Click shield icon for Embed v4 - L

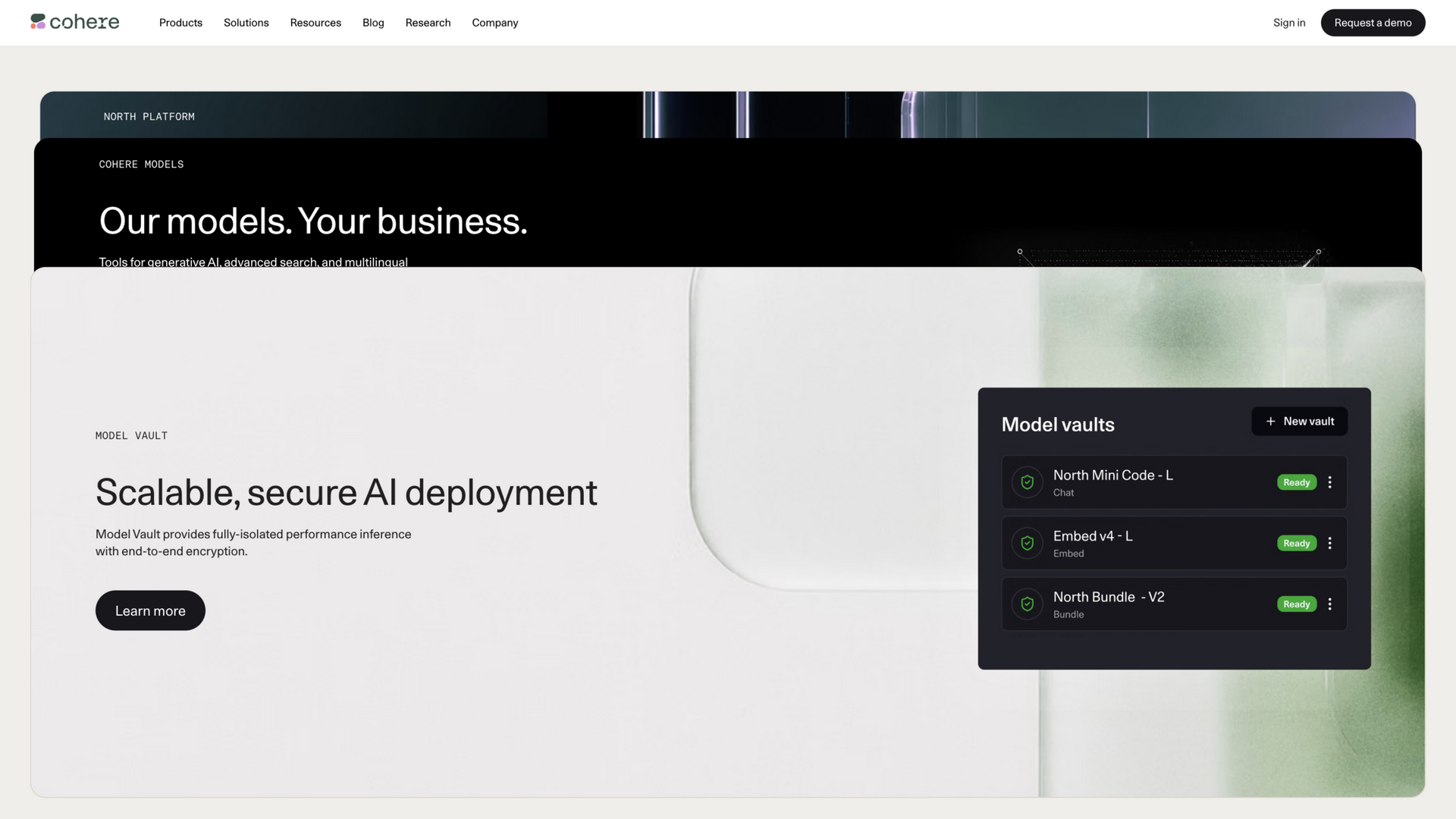[1027, 543]
